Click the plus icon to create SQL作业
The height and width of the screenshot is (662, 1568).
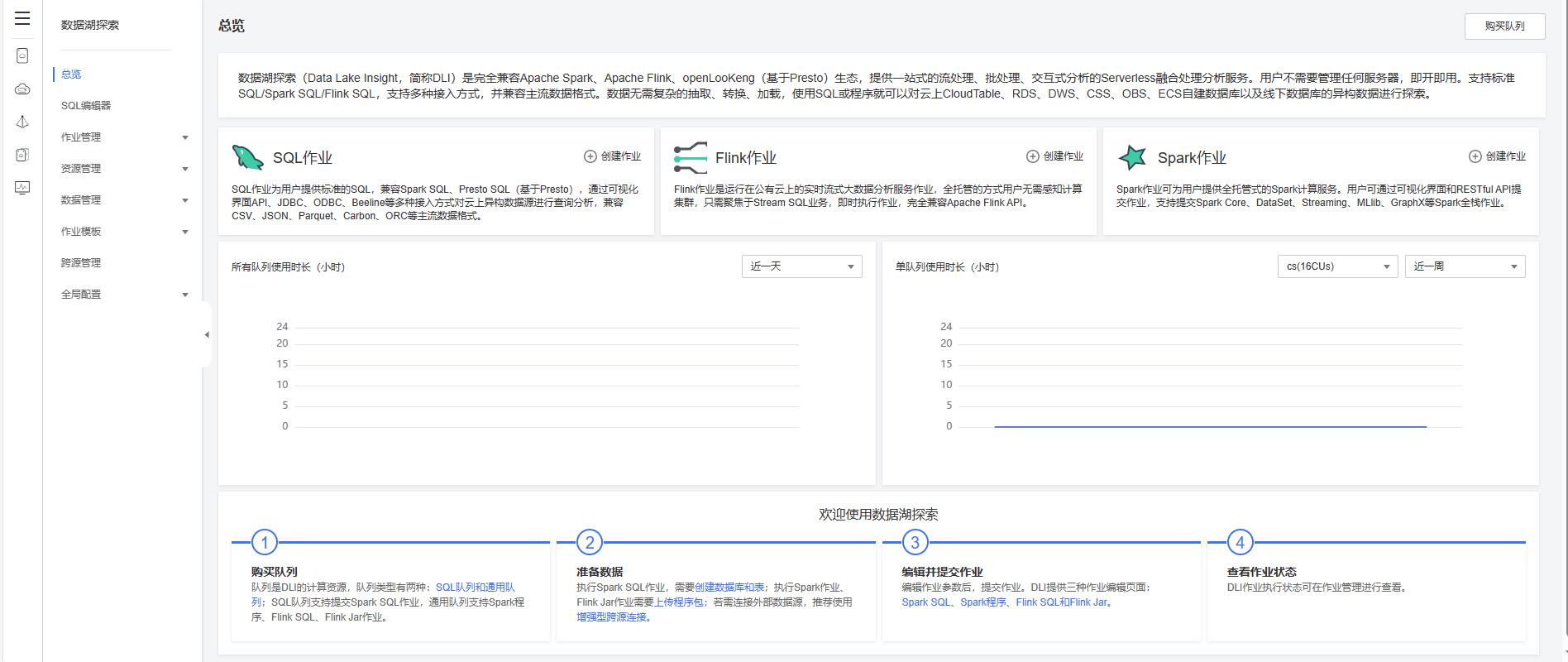[x=590, y=156]
